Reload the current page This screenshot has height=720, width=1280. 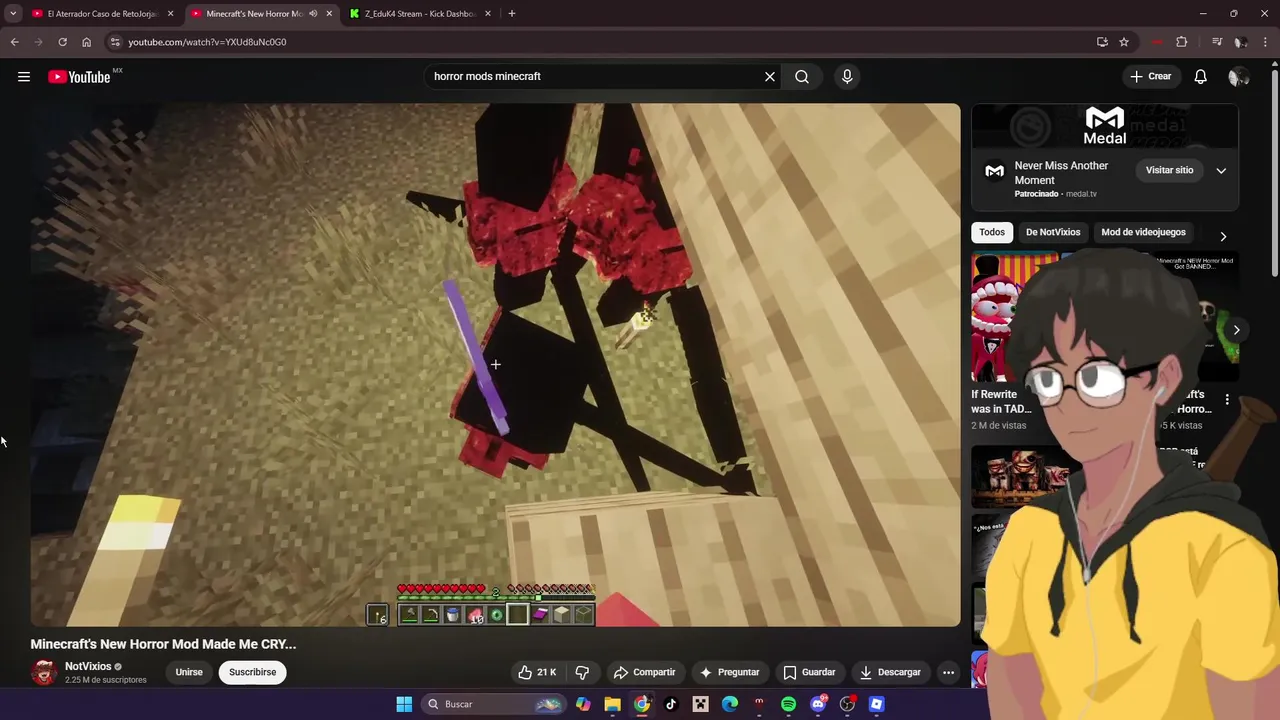[62, 42]
